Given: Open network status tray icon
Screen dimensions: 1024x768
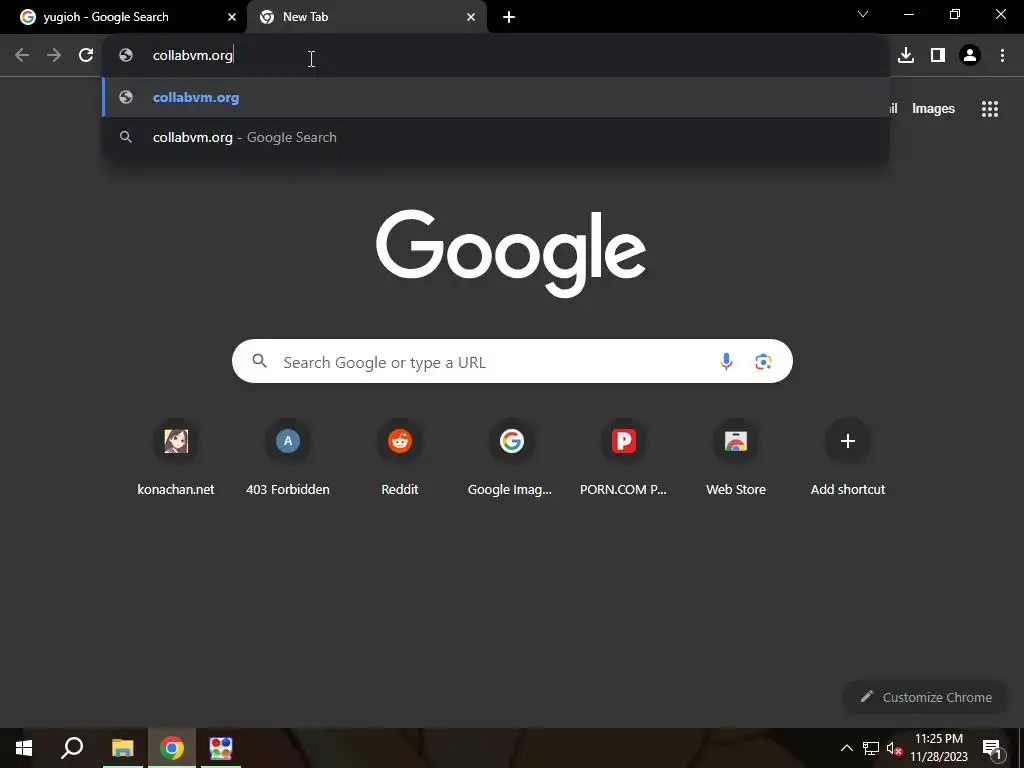Looking at the screenshot, I should click(871, 748).
